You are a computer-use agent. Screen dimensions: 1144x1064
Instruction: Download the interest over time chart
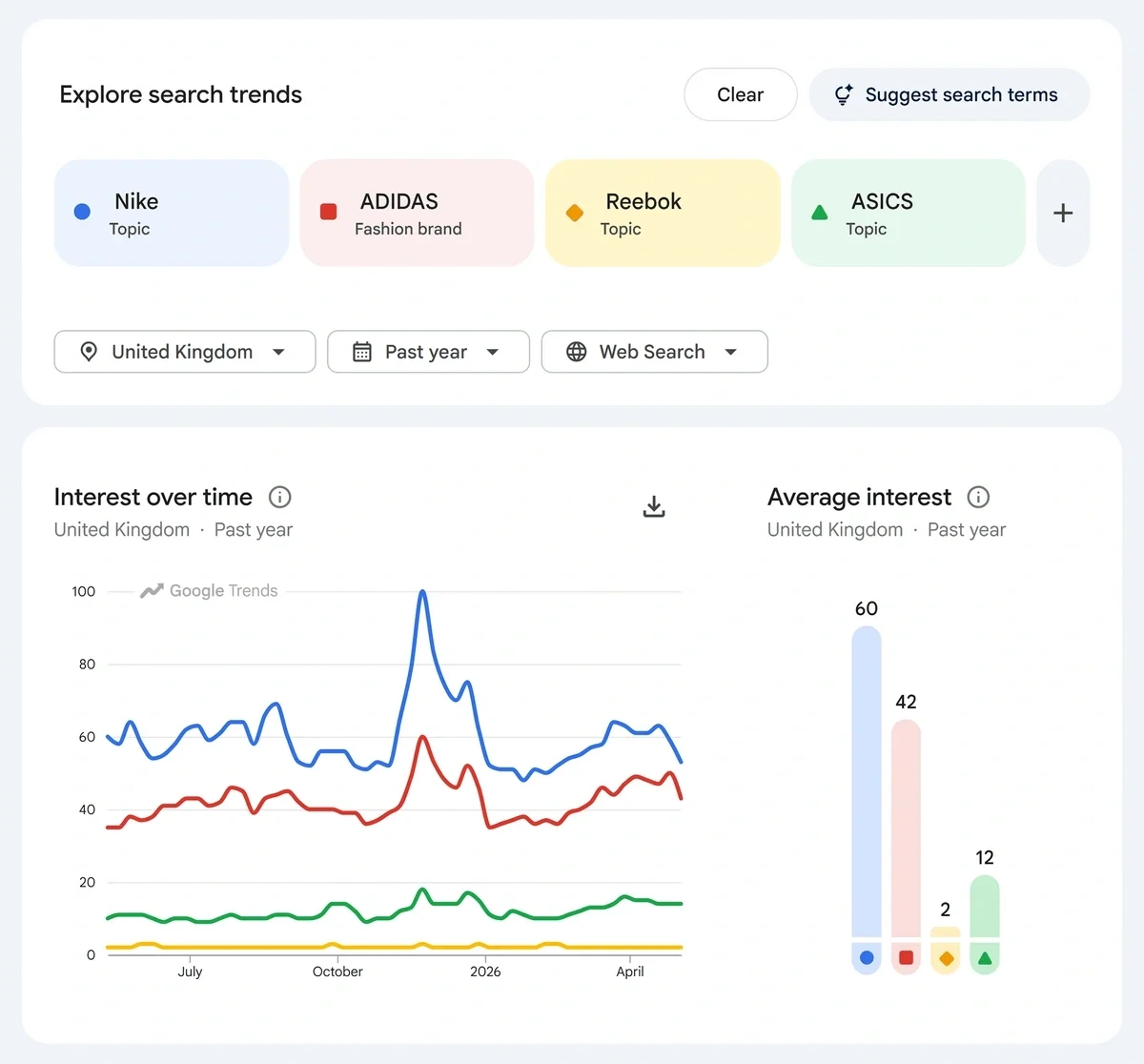tap(654, 506)
